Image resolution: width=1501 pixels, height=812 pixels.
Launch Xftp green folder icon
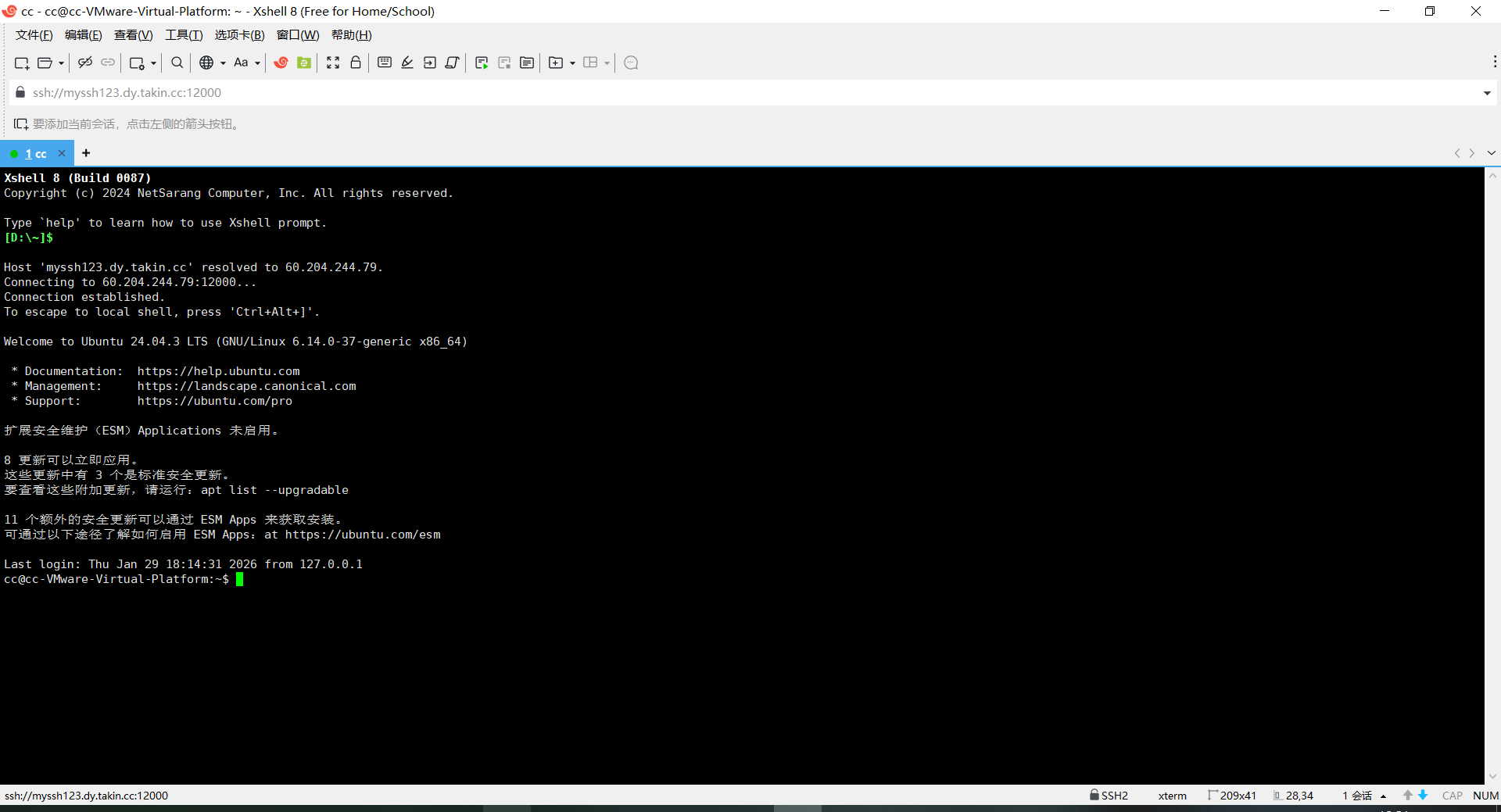tap(304, 63)
